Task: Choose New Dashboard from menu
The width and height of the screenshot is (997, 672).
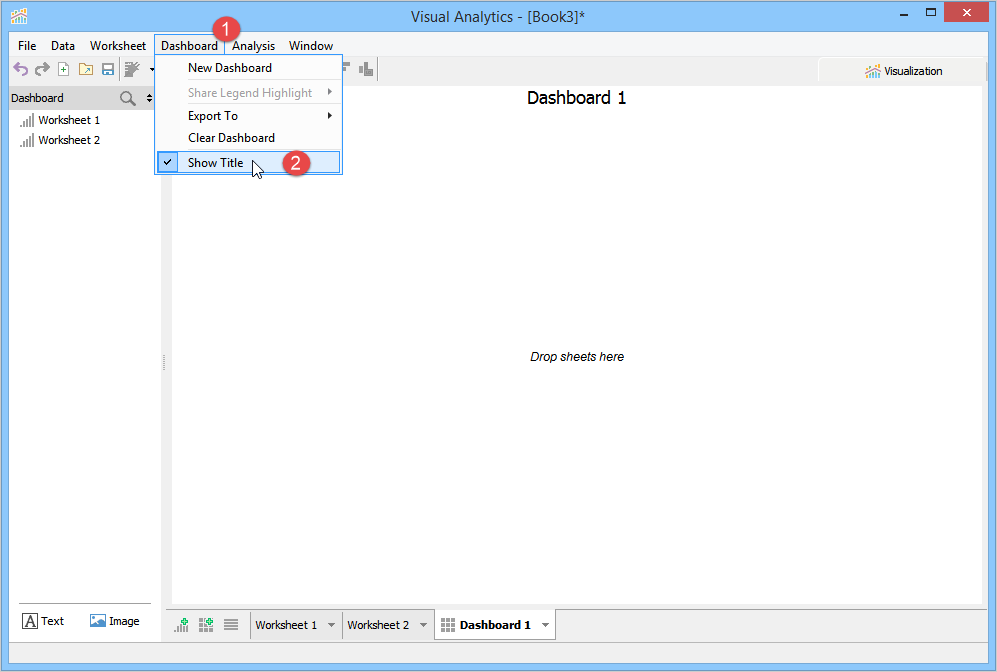Action: [248, 68]
